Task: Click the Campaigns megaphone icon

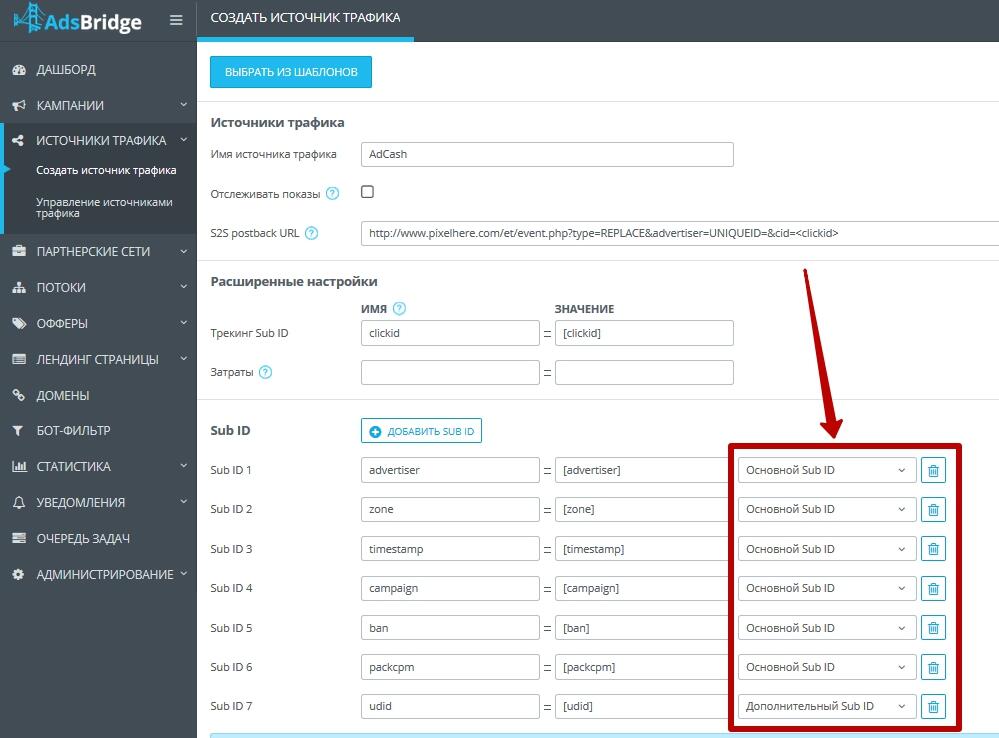Action: click(x=19, y=105)
